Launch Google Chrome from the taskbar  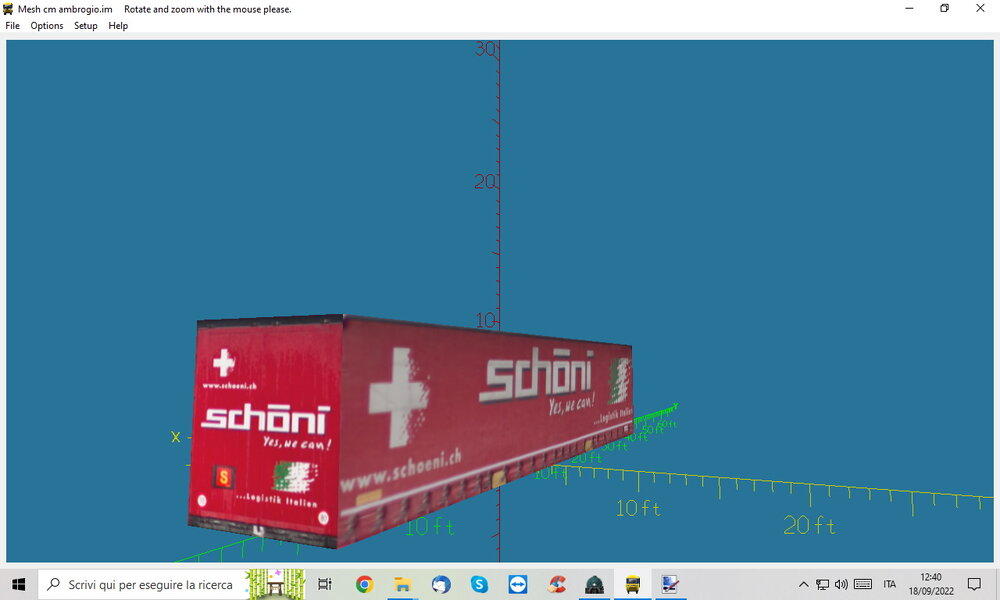point(364,584)
